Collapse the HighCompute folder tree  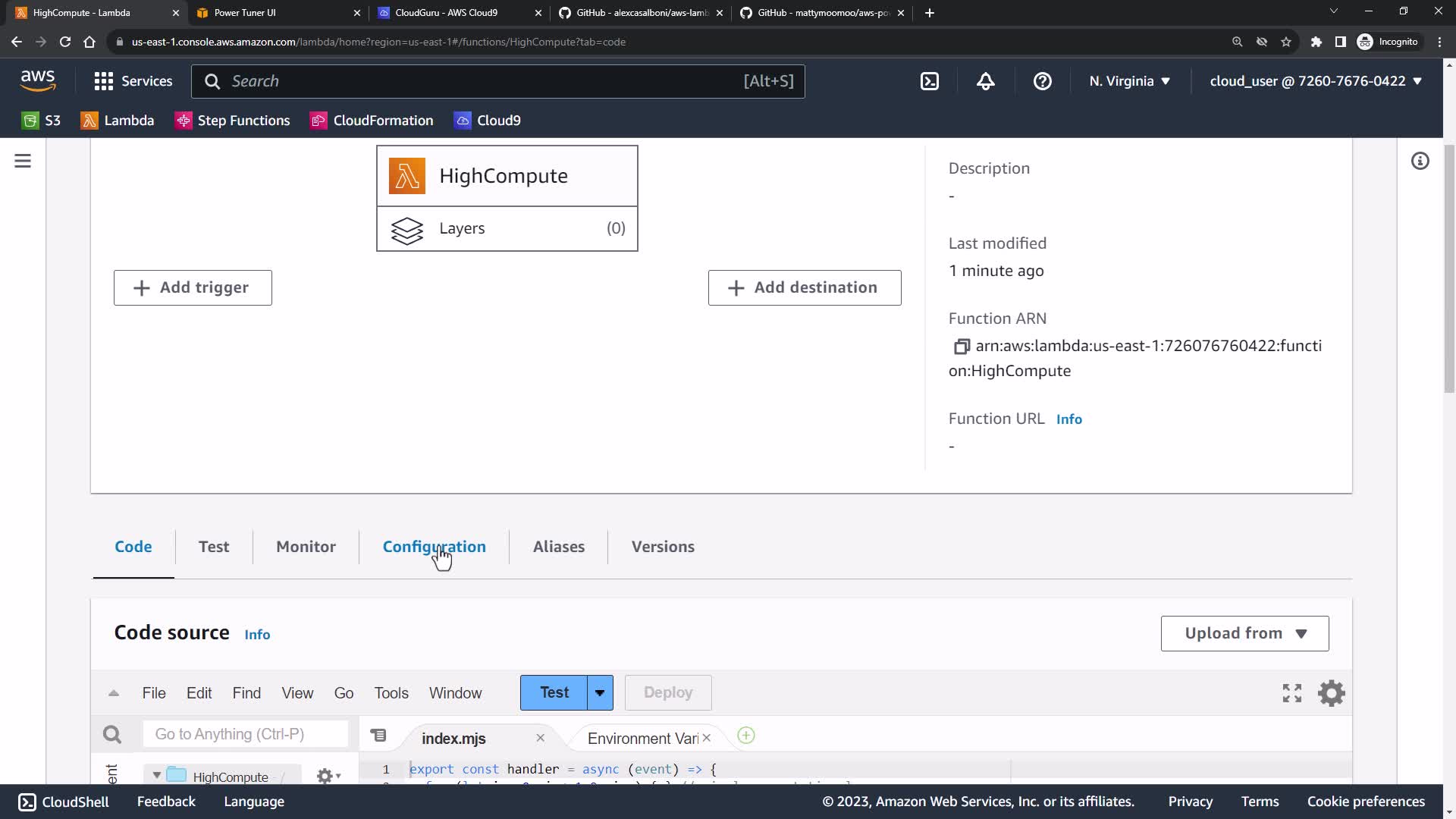tap(157, 775)
